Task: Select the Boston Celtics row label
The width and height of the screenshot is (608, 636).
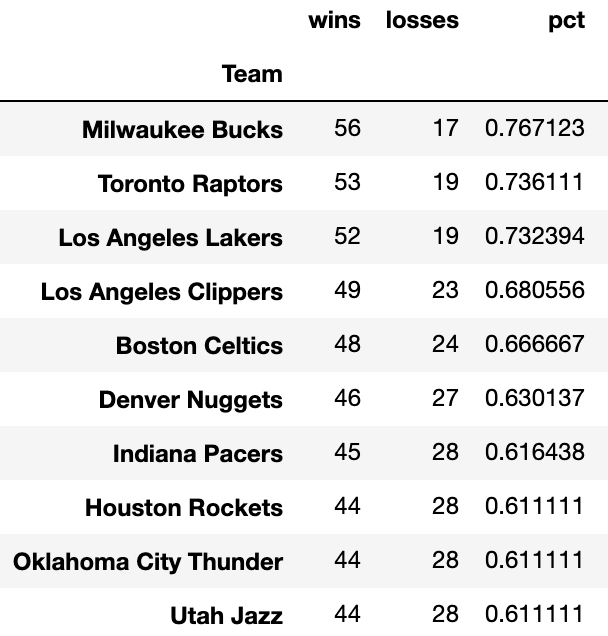Action: pos(199,346)
